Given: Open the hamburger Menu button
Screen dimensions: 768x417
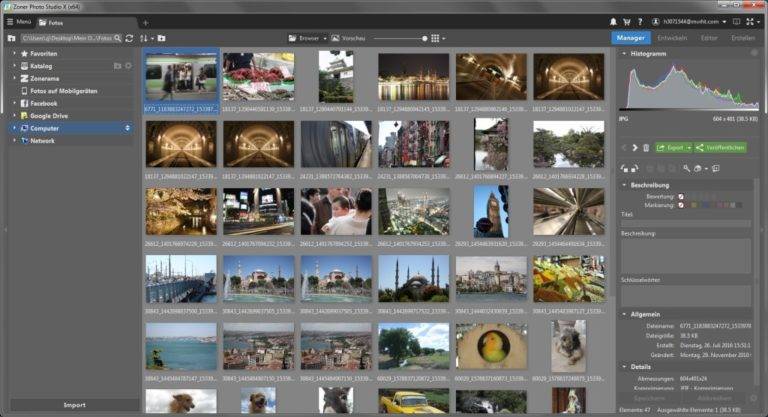Looking at the screenshot, I should (x=19, y=22).
